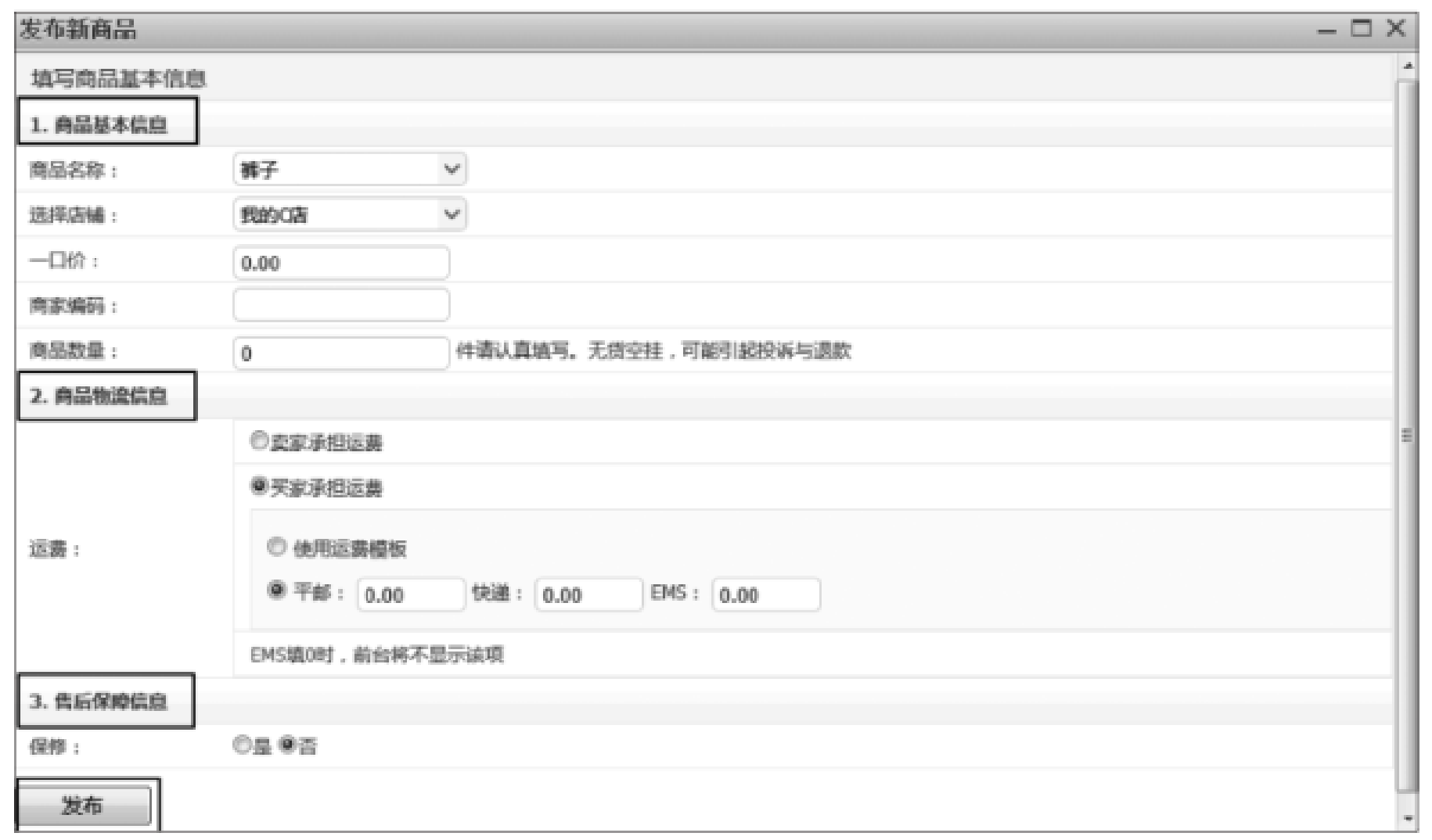The width and height of the screenshot is (1432, 840).
Task: Minimize the 发布新商品 window
Action: coord(1326,31)
